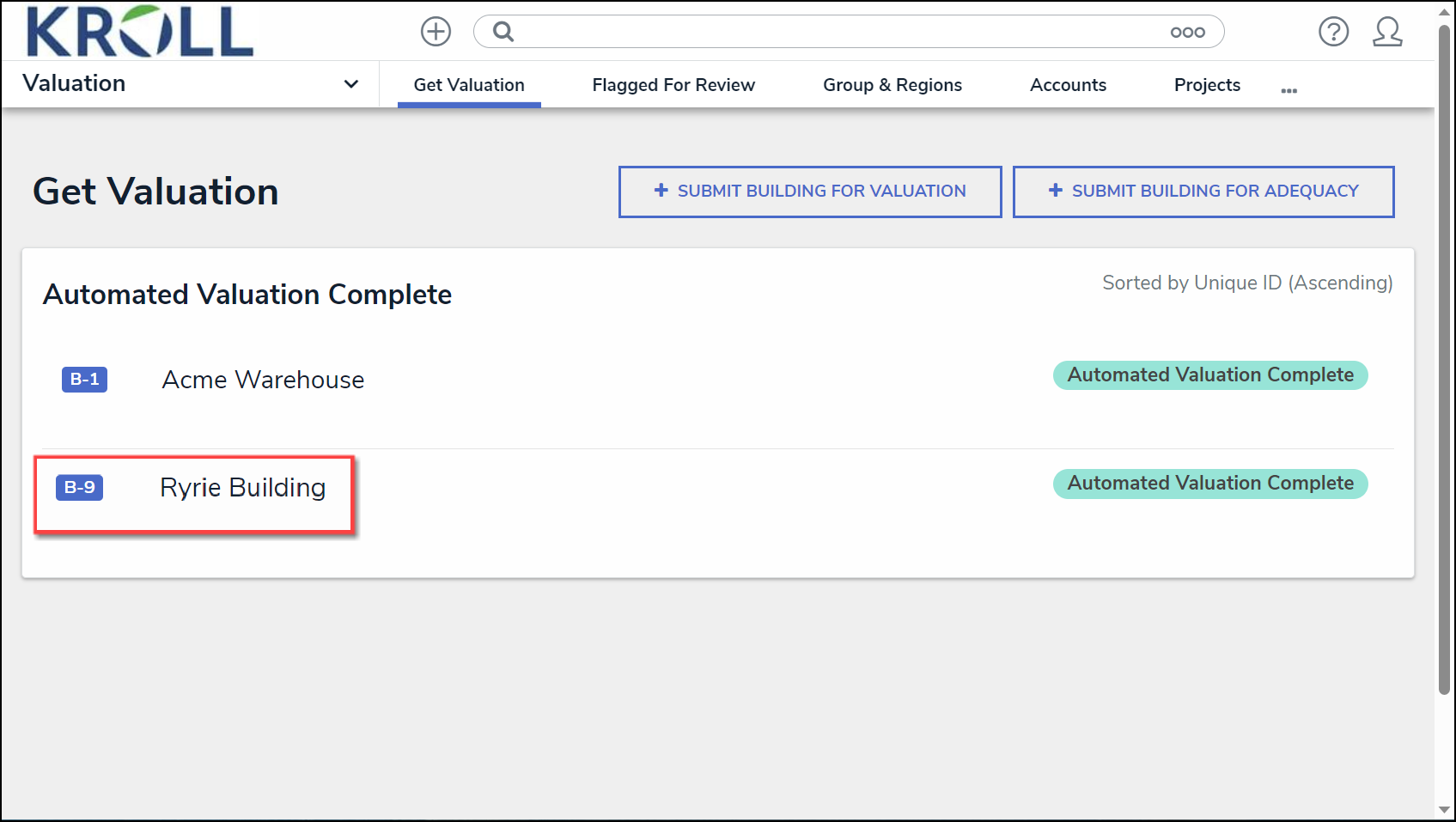Click Submit Building For Adequacy button

click(x=1203, y=192)
